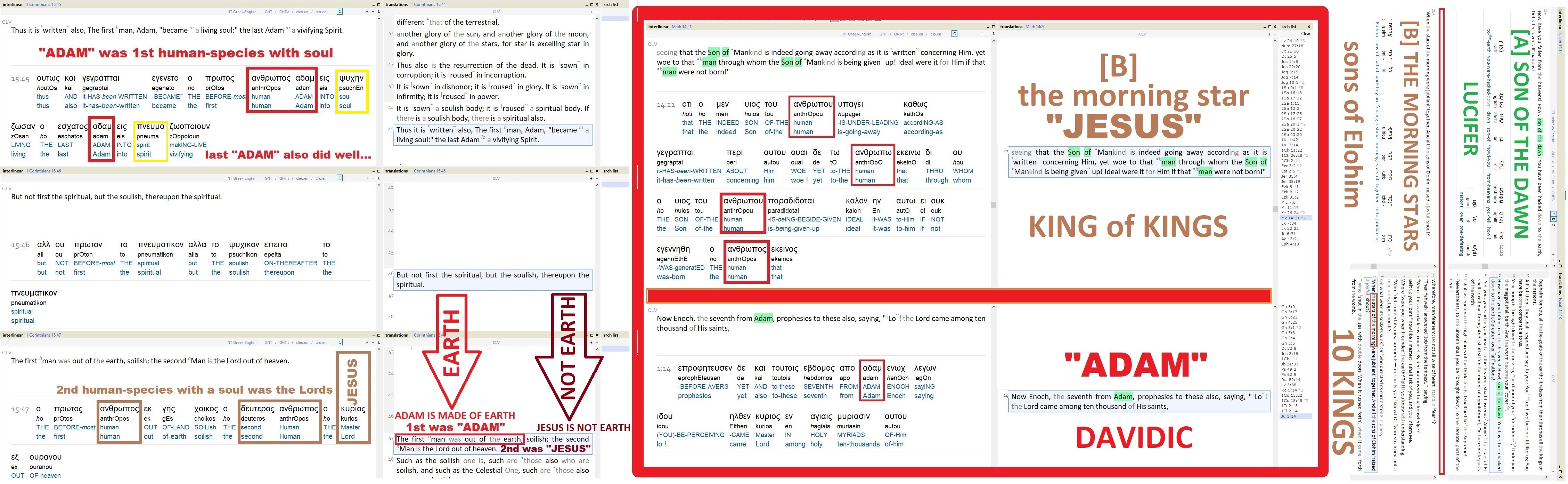This screenshot has width=1568, height=484.
Task: Click the Clear button in the srch list
Action: tap(1306, 33)
